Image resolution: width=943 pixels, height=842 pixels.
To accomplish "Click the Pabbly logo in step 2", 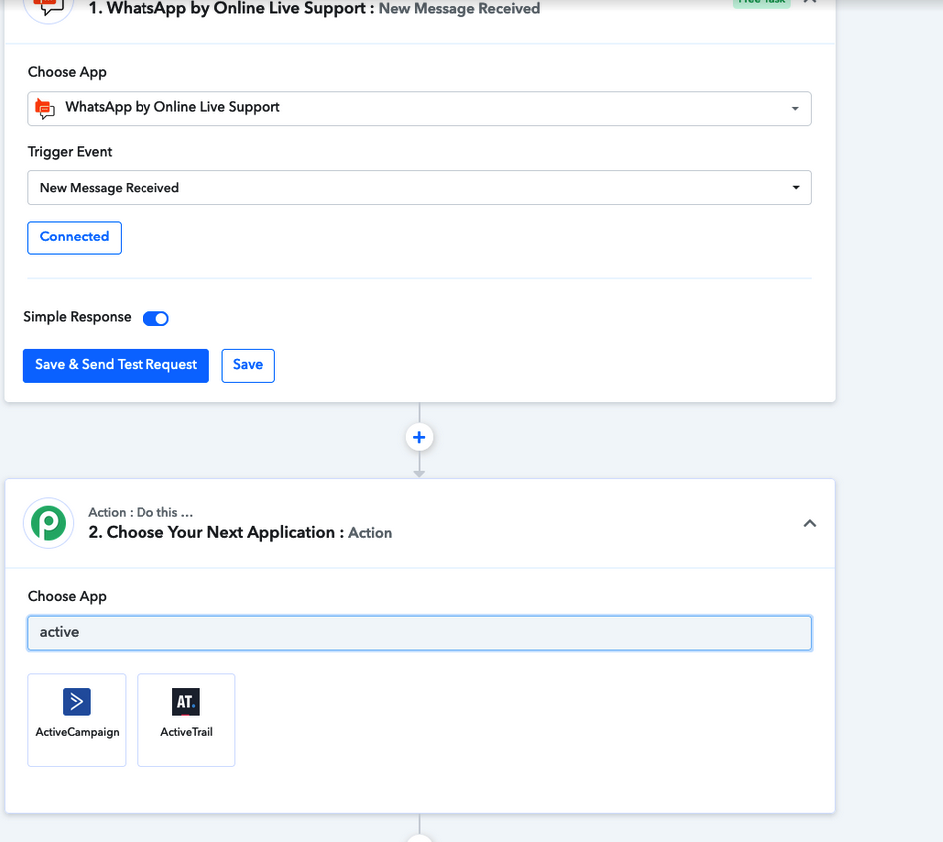I will 49,523.
